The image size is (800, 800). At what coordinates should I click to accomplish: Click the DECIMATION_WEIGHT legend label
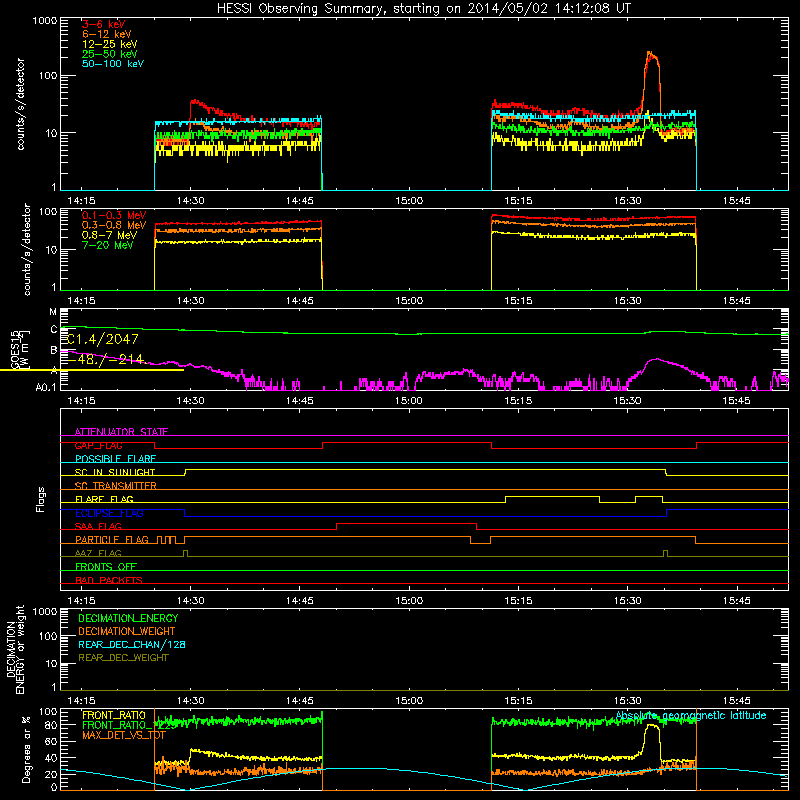127,631
